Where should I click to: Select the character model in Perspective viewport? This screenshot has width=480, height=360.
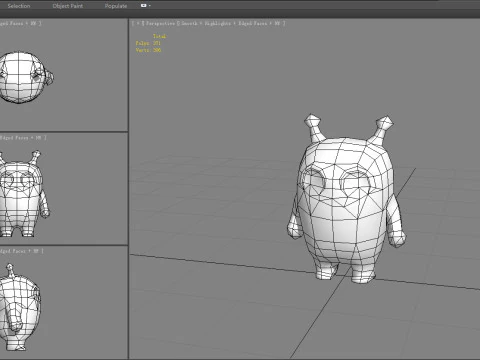[x=347, y=200]
